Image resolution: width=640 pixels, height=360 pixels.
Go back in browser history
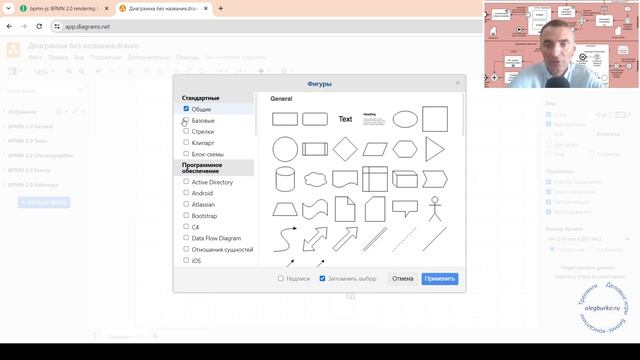click(x=9, y=27)
